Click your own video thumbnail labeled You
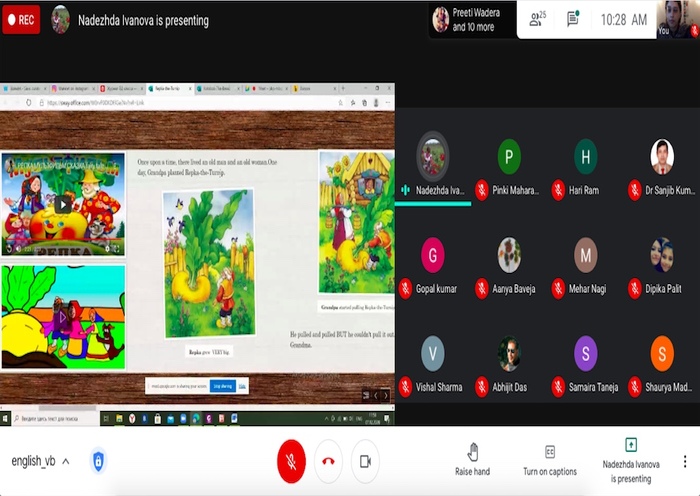 pyautogui.click(x=678, y=19)
